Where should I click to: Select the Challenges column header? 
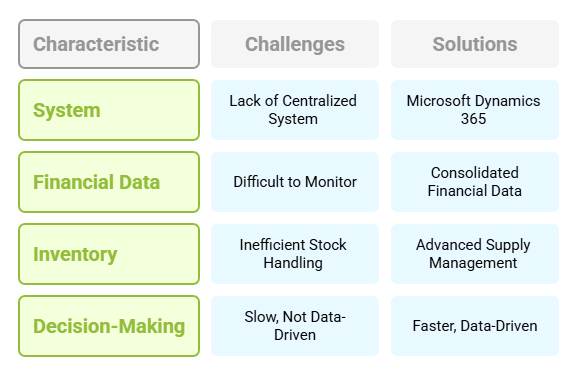[295, 44]
